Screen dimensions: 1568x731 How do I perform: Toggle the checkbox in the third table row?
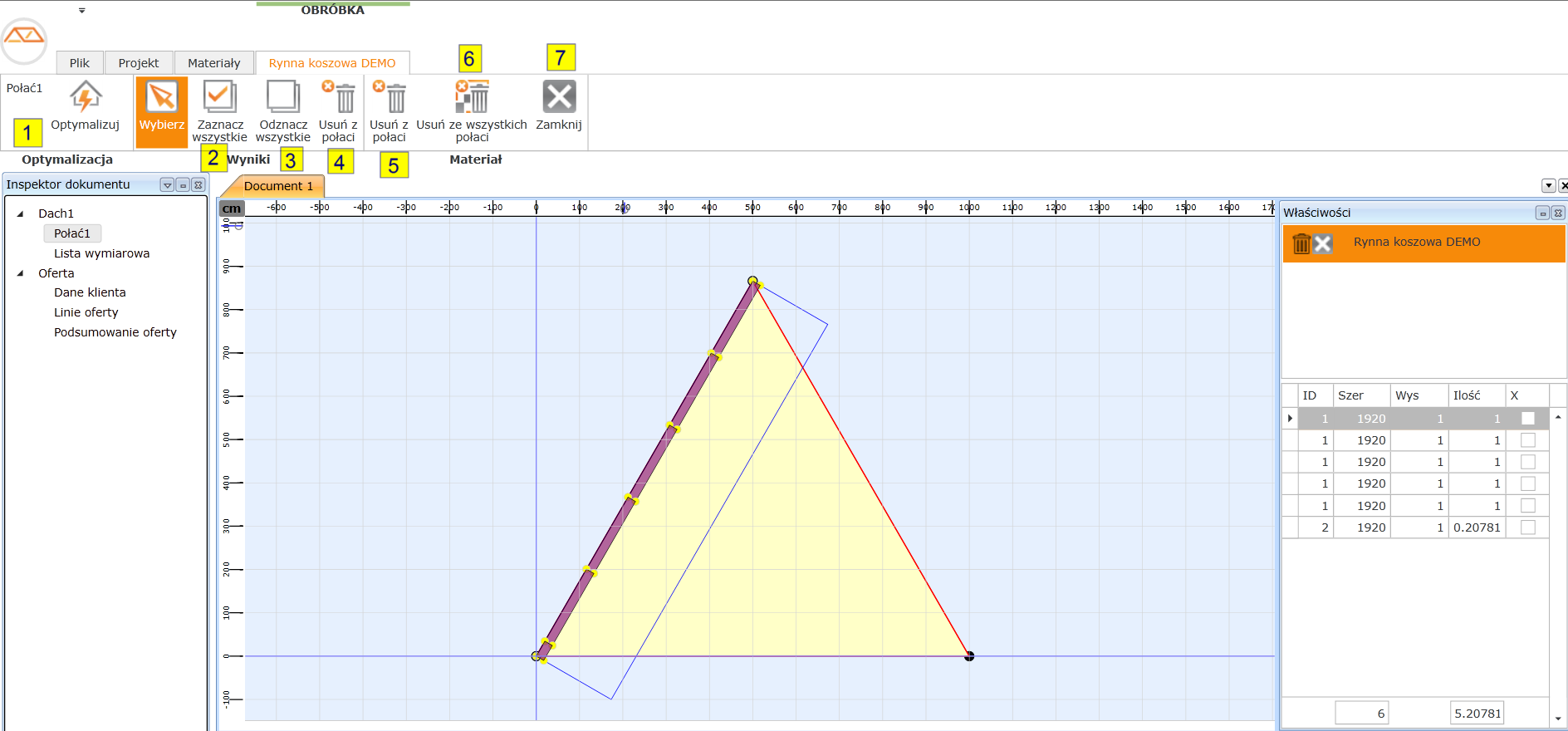pos(1527,462)
